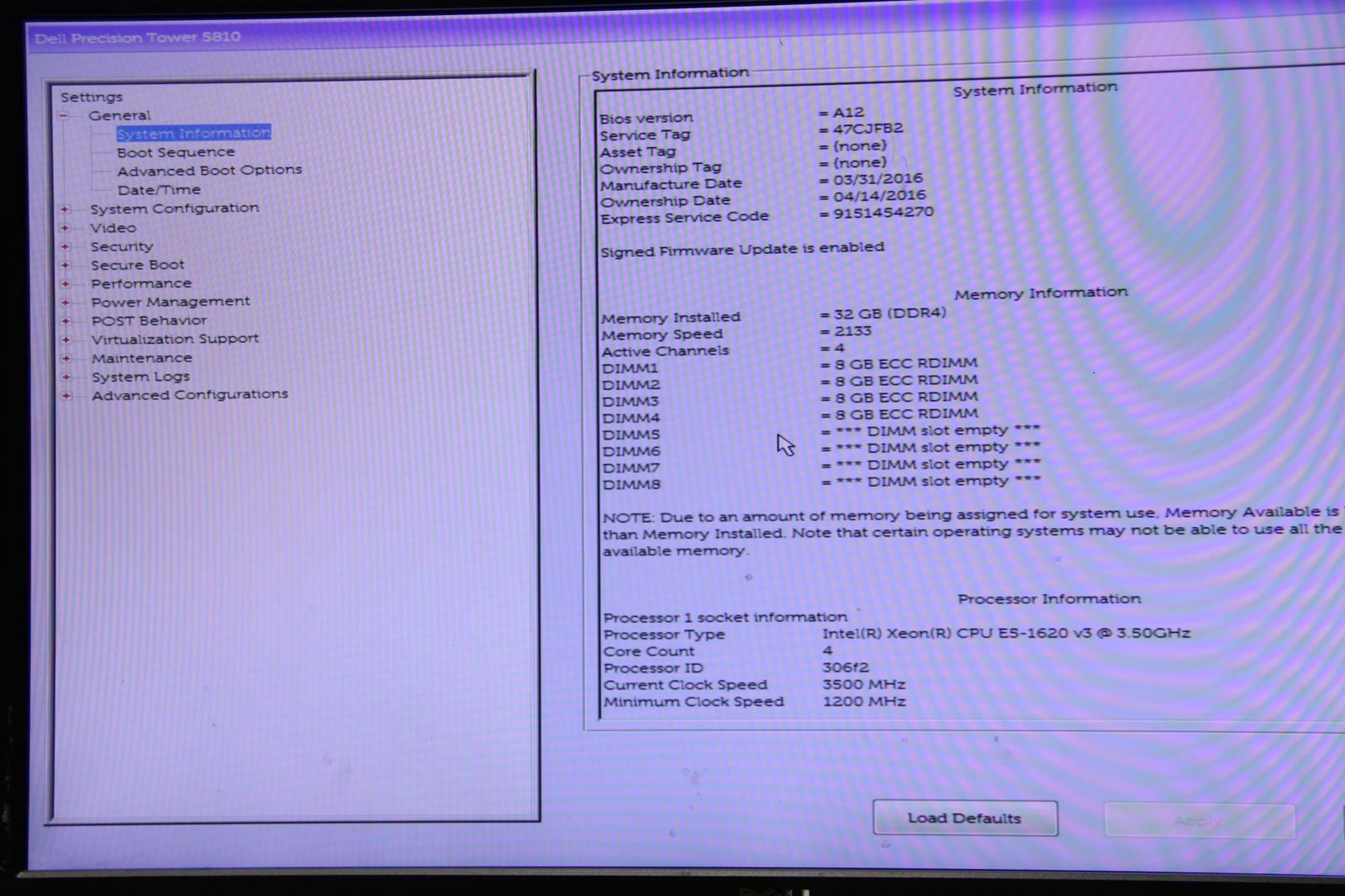Select the Security category label
The height and width of the screenshot is (896, 1345).
coord(122,246)
